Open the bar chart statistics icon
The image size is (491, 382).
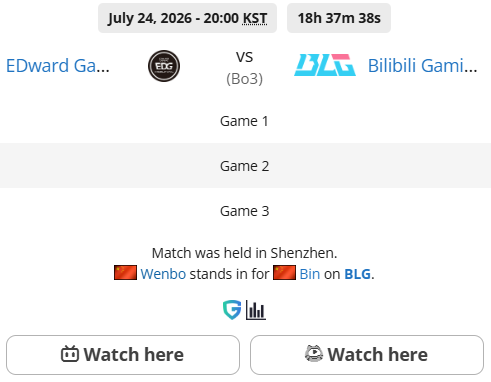click(x=256, y=310)
